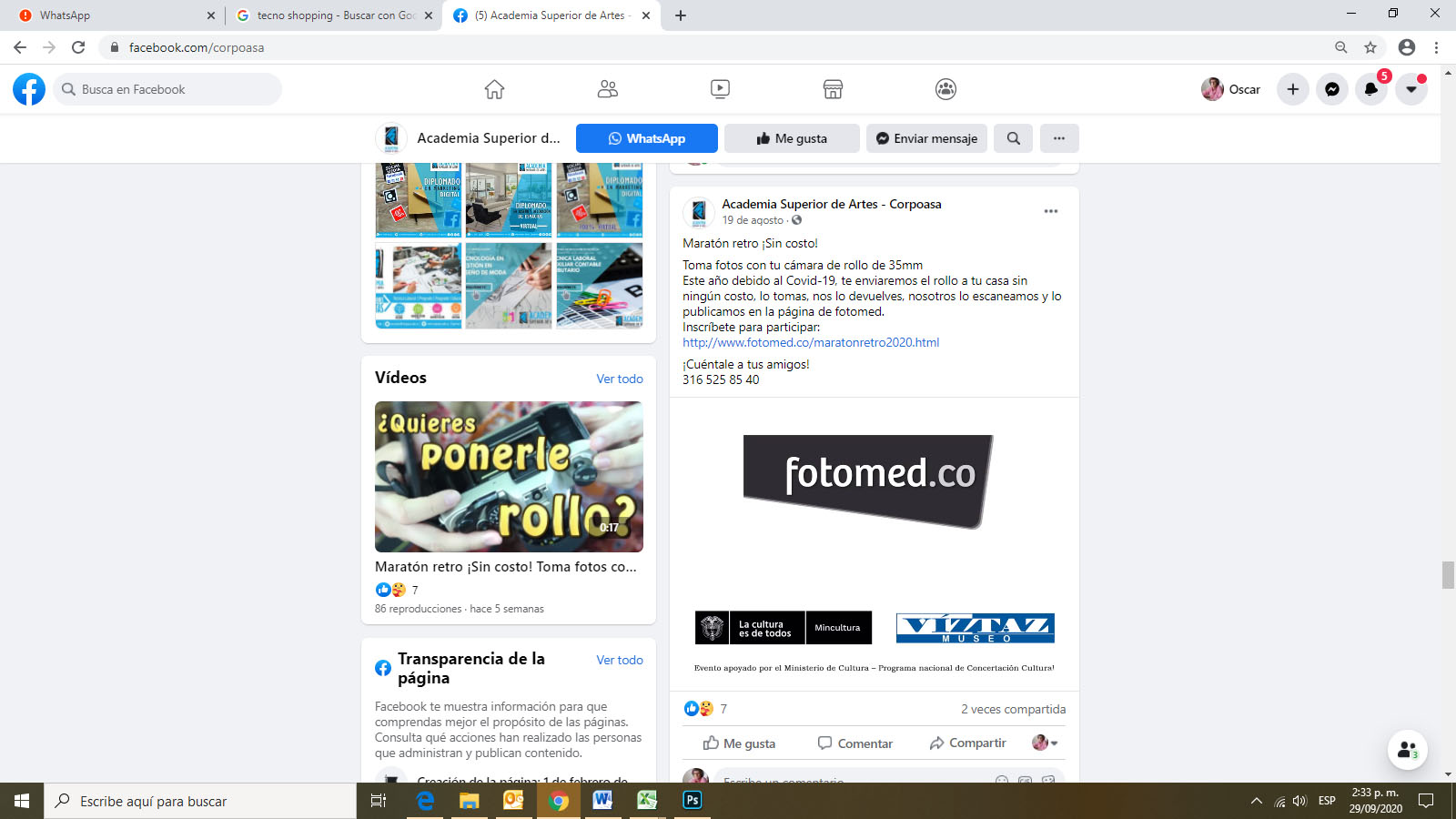The height and width of the screenshot is (819, 1456).
Task: Open the fotomed maratonretro2020 link
Action: pos(811,343)
